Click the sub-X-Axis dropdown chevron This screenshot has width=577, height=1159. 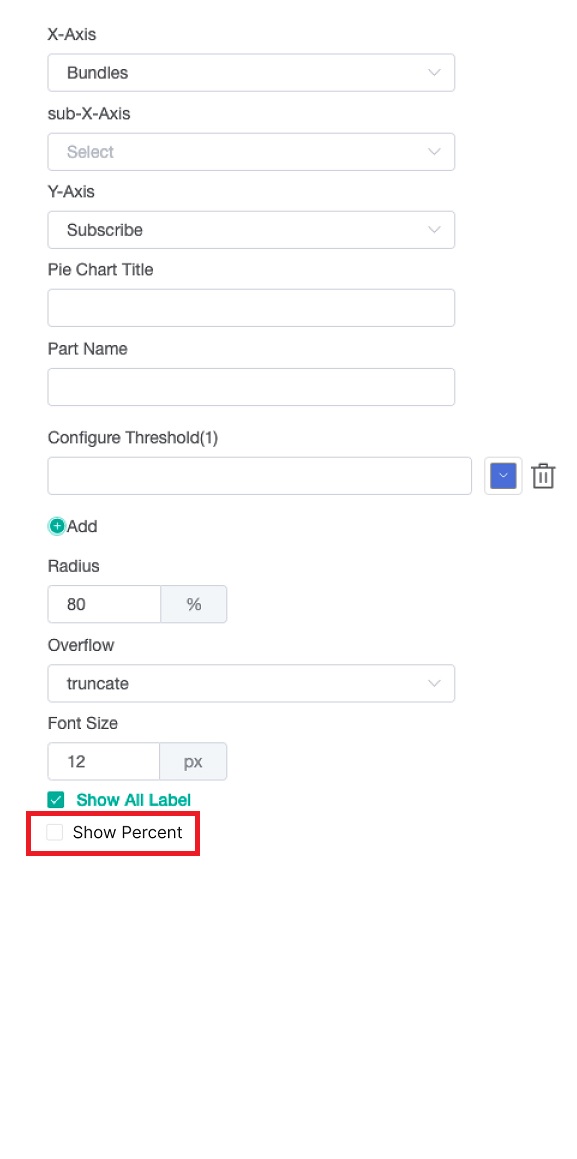434,152
